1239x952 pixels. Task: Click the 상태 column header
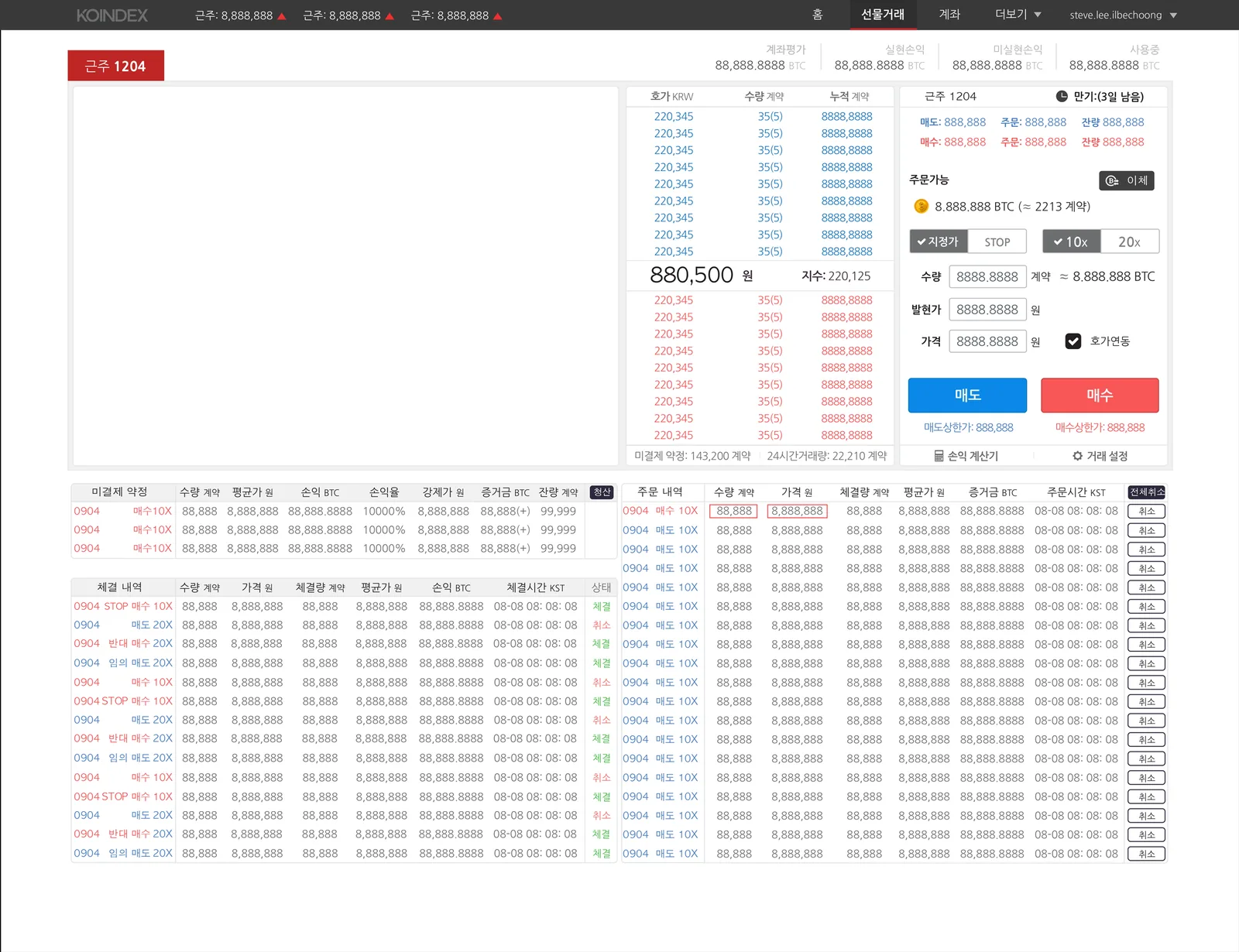click(x=602, y=587)
